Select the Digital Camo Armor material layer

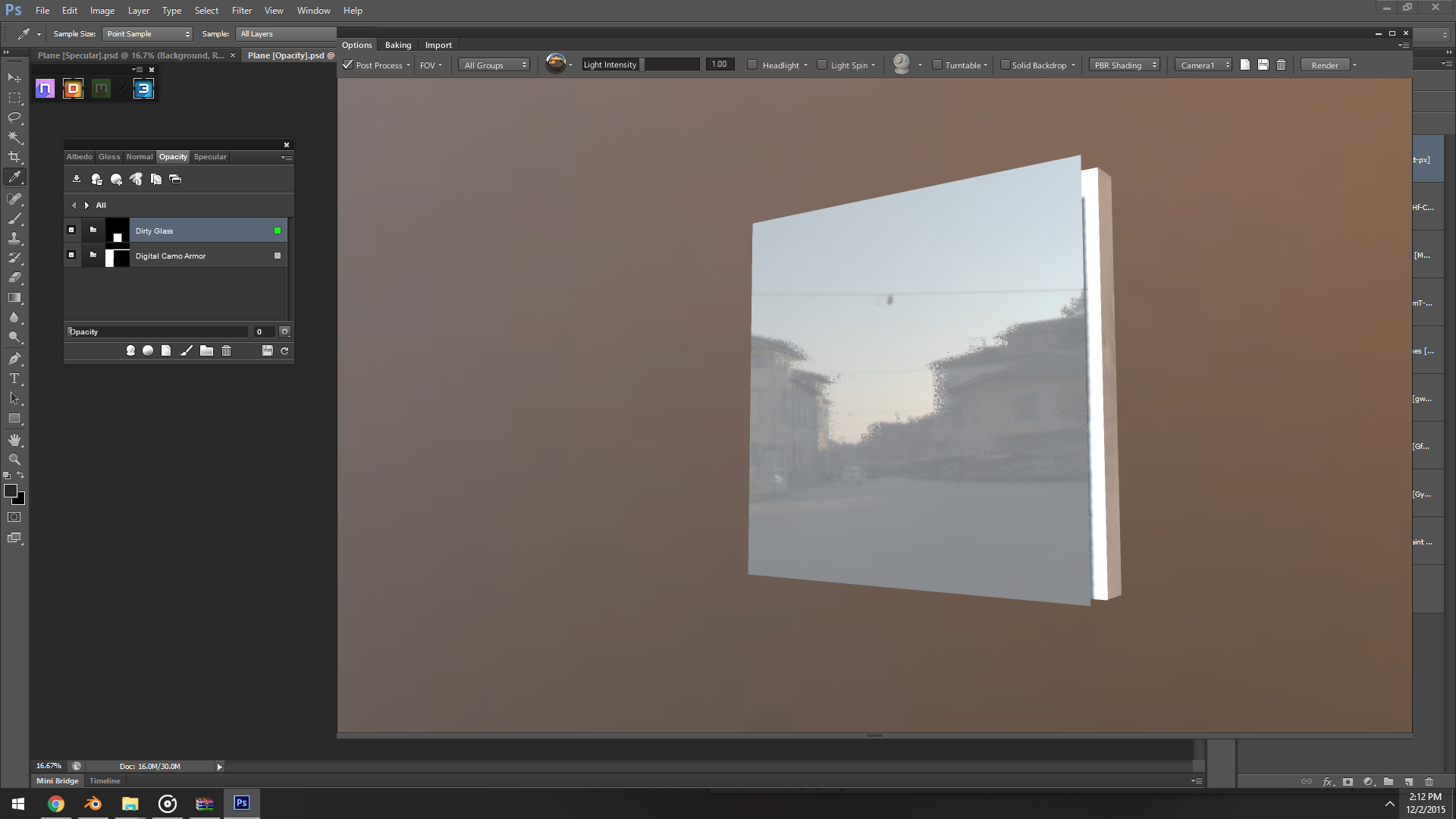pos(171,256)
